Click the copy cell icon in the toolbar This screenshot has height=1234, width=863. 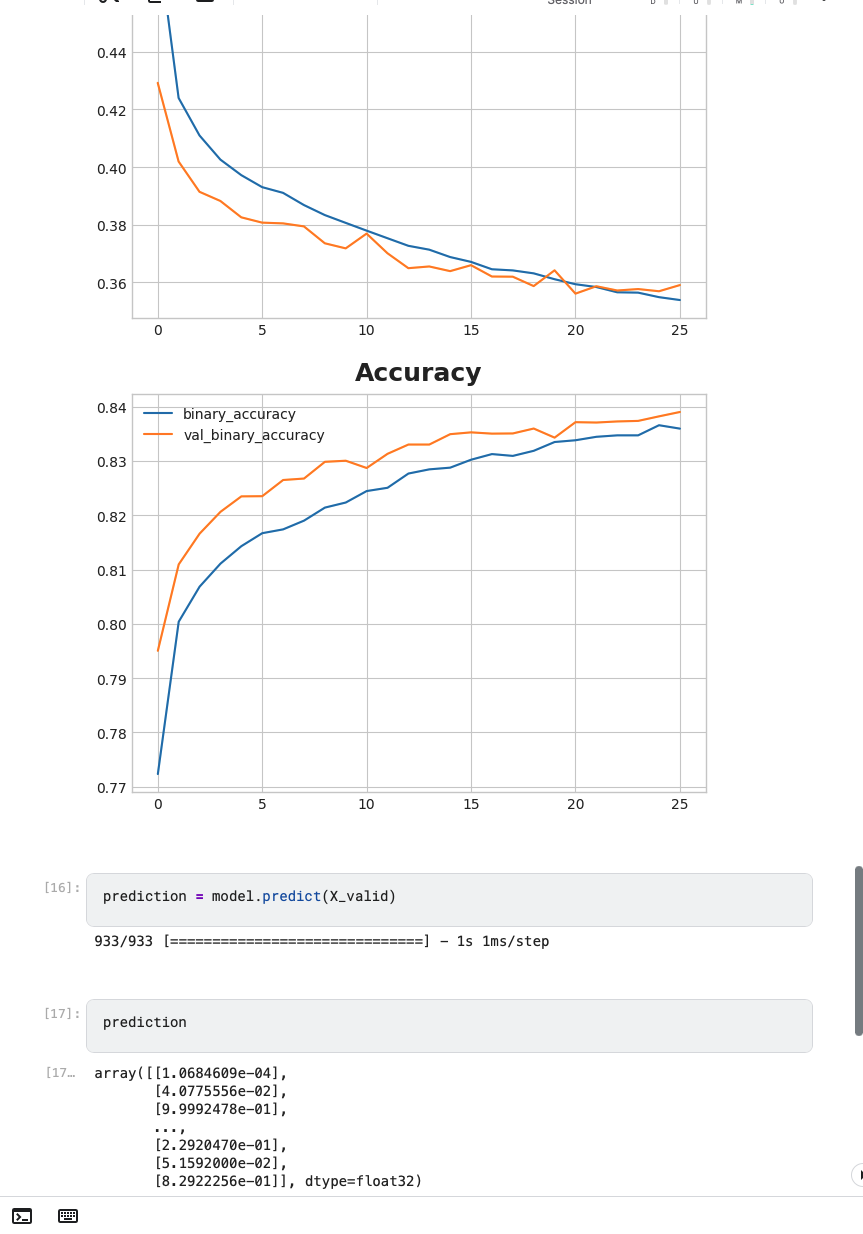[x=152, y=3]
